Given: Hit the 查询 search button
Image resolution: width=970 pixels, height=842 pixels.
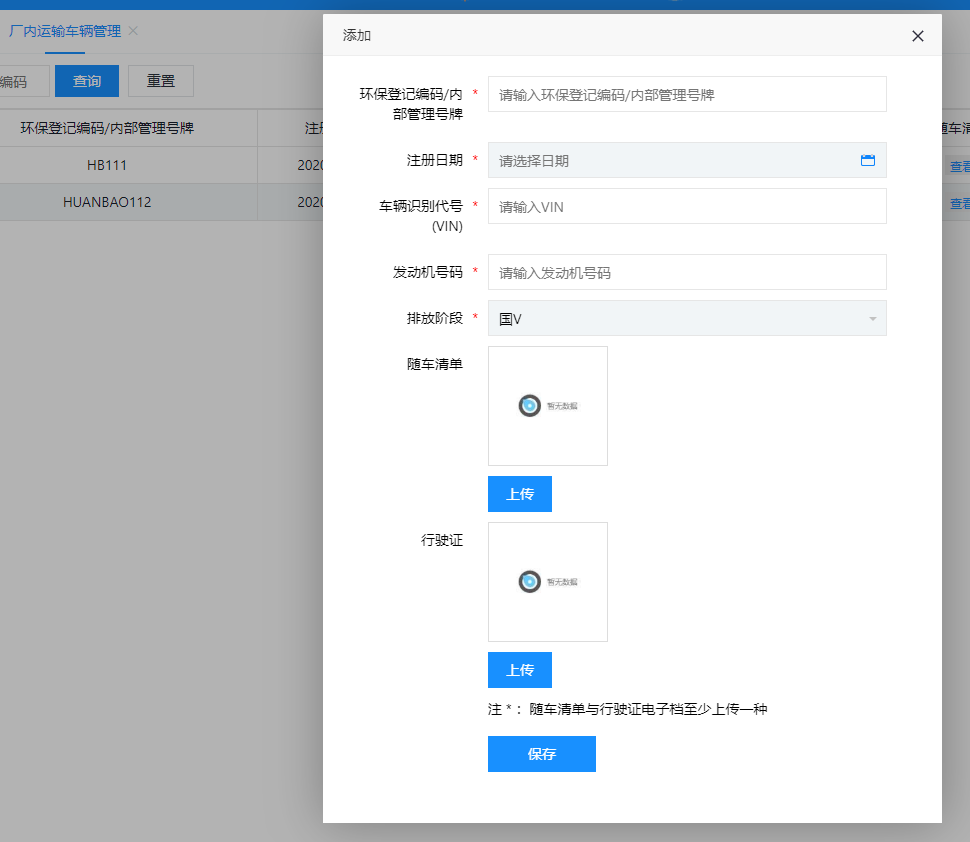Looking at the screenshot, I should pyautogui.click(x=87, y=81).
